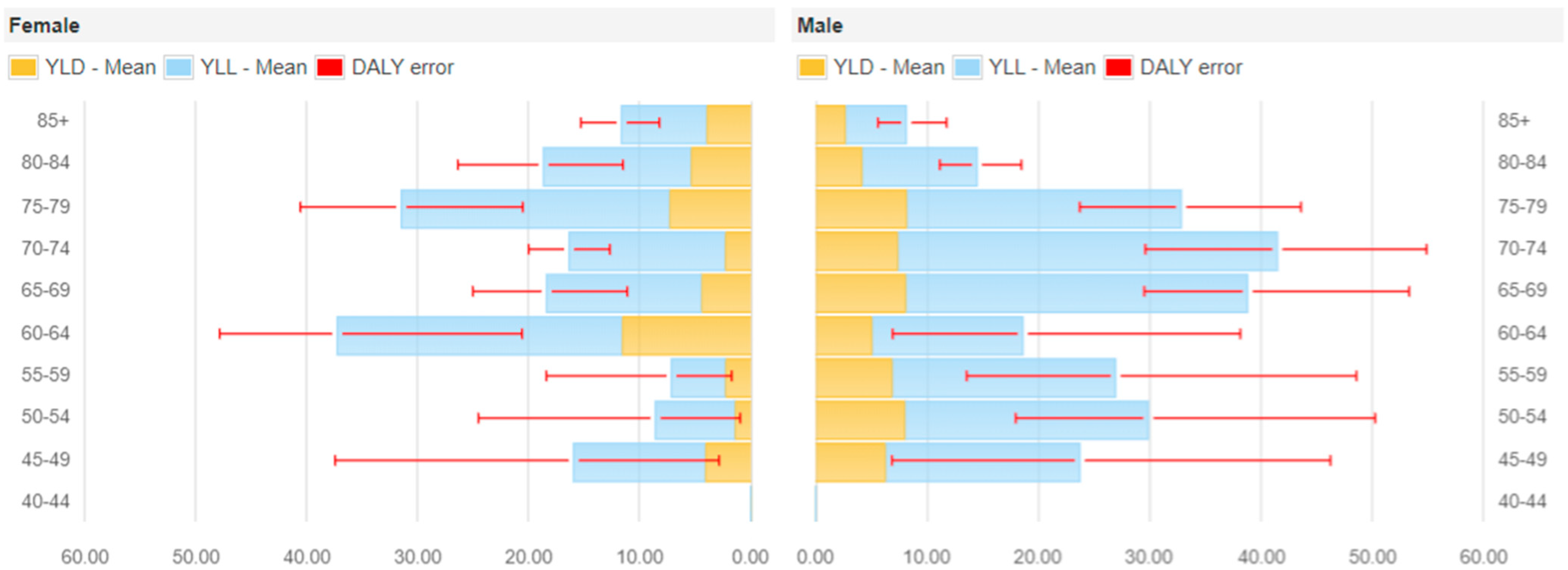Click the Male DALY error red legend swatch
Image resolution: width=1568 pixels, height=570 pixels.
point(1118,67)
